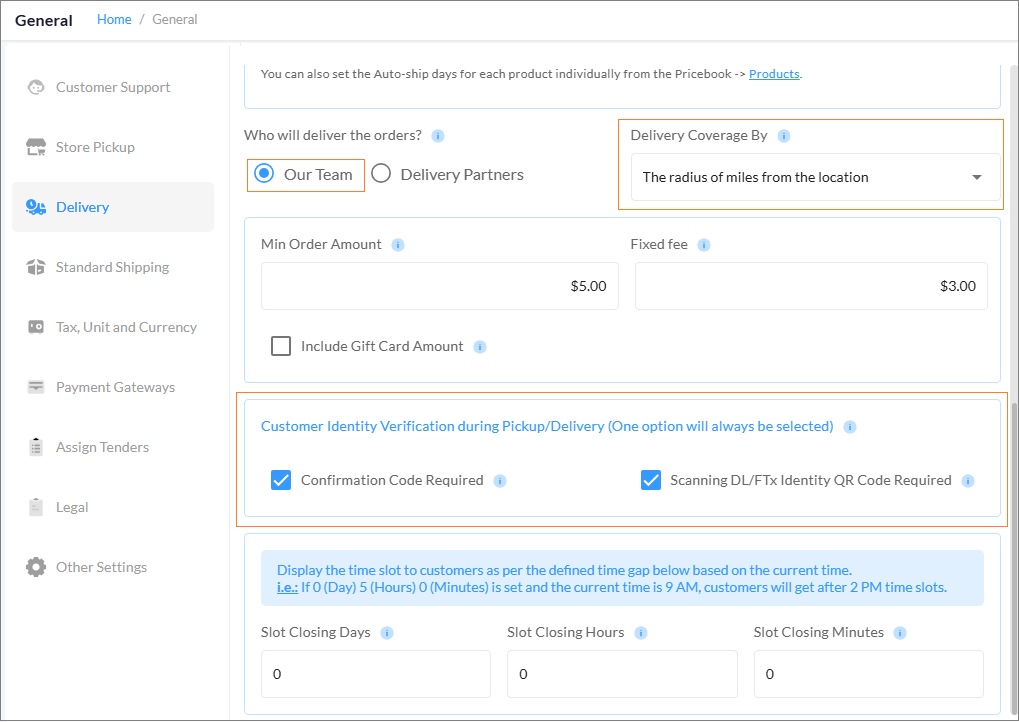Image resolution: width=1019 pixels, height=722 pixels.
Task: Open Other Settings section
Action: coord(113,567)
